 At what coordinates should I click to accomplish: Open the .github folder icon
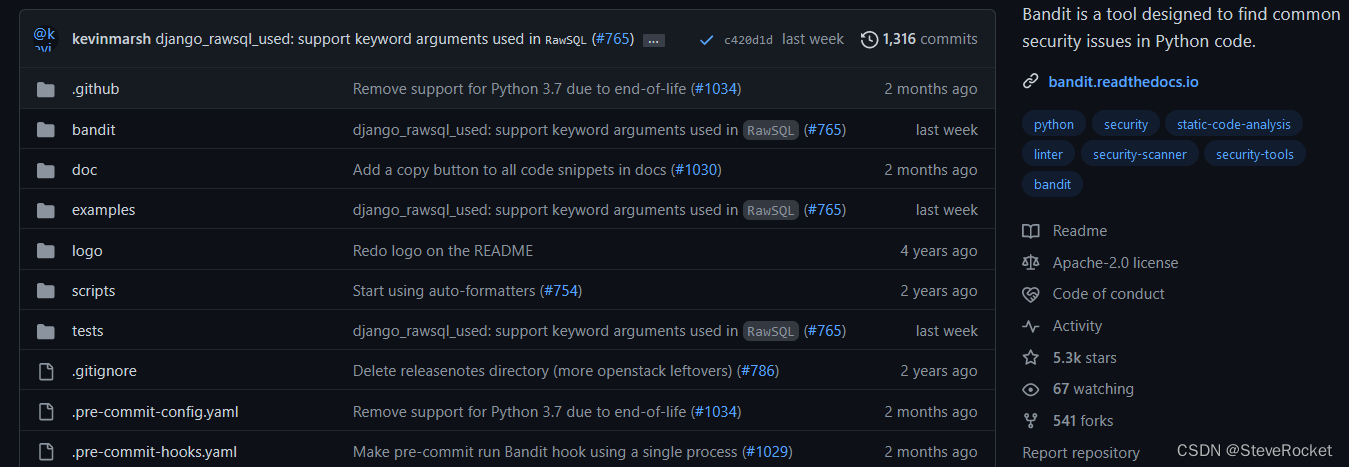point(45,89)
